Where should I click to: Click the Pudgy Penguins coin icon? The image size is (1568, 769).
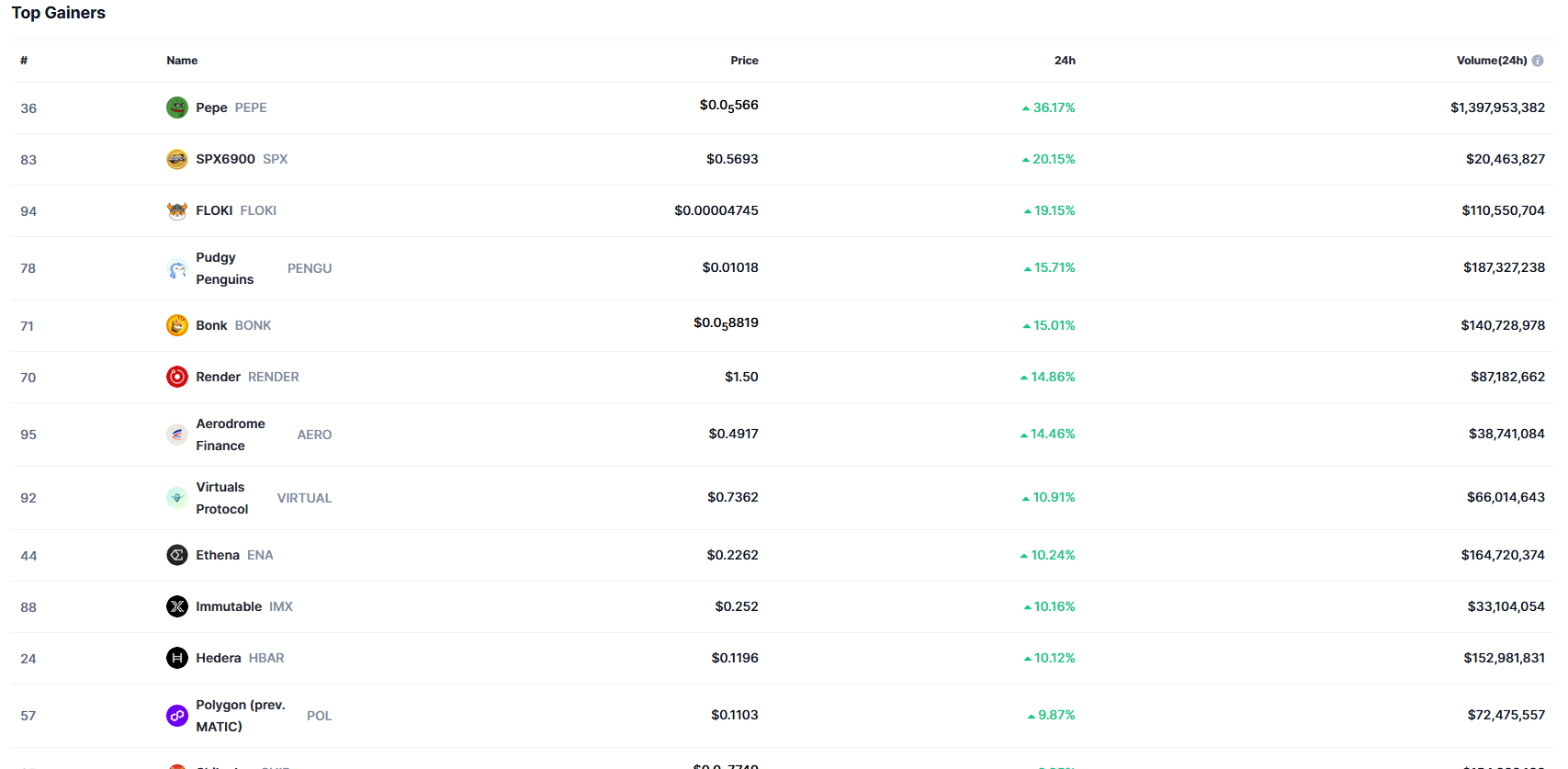pos(177,268)
